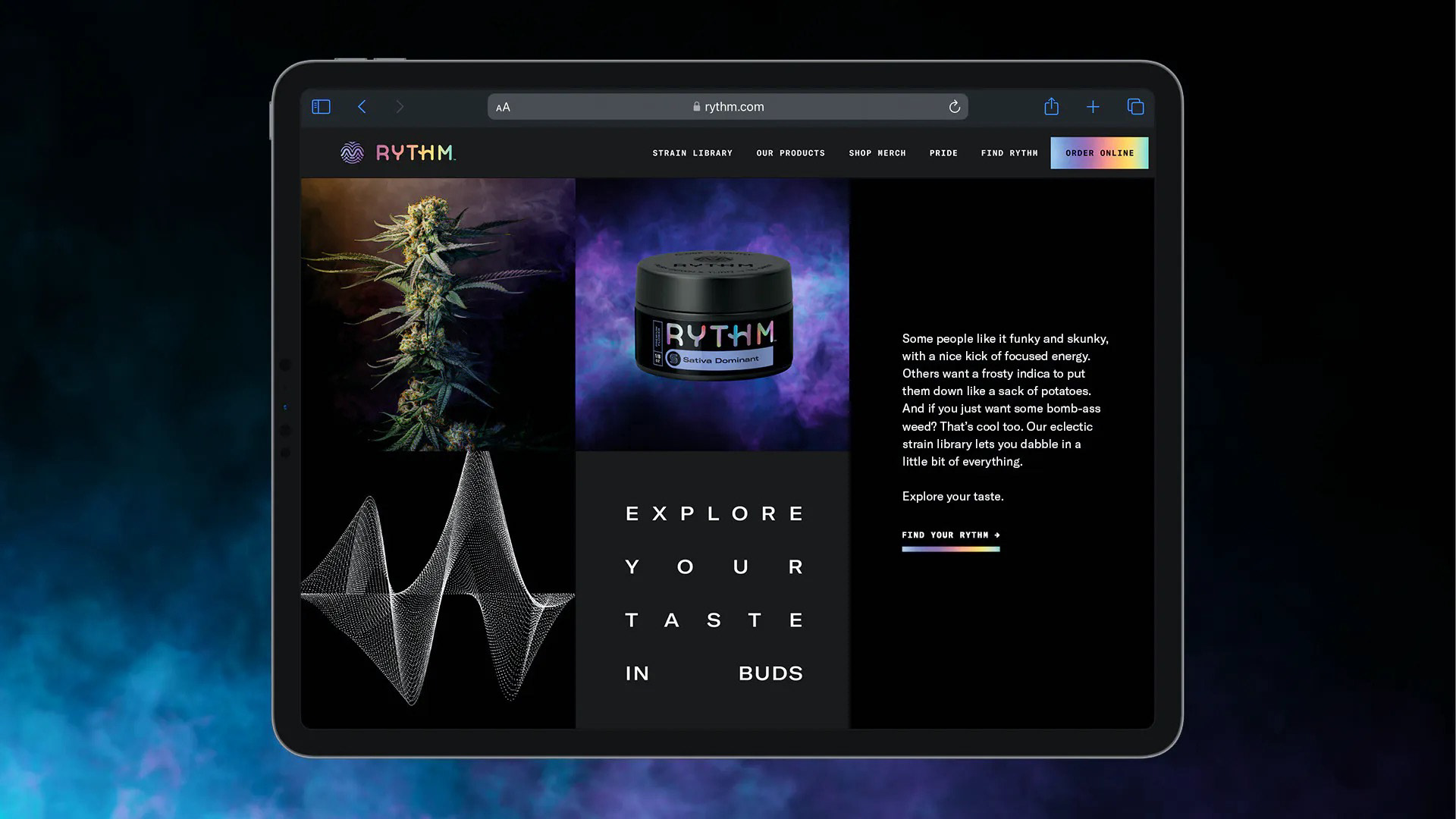Click the RYTHM jar product image
This screenshot has height=819, width=1456.
713,315
